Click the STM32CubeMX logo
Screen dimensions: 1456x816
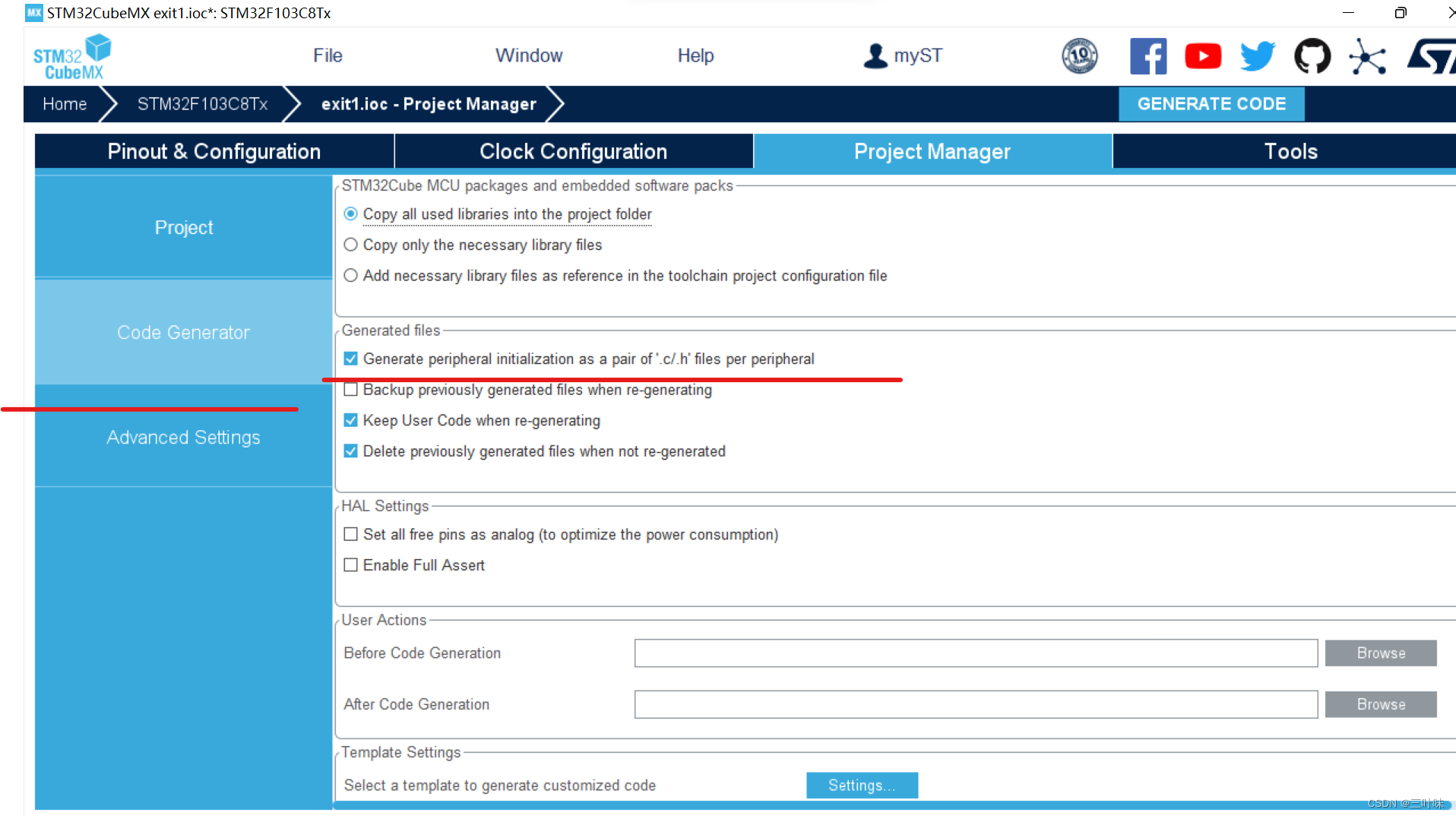tap(71, 57)
